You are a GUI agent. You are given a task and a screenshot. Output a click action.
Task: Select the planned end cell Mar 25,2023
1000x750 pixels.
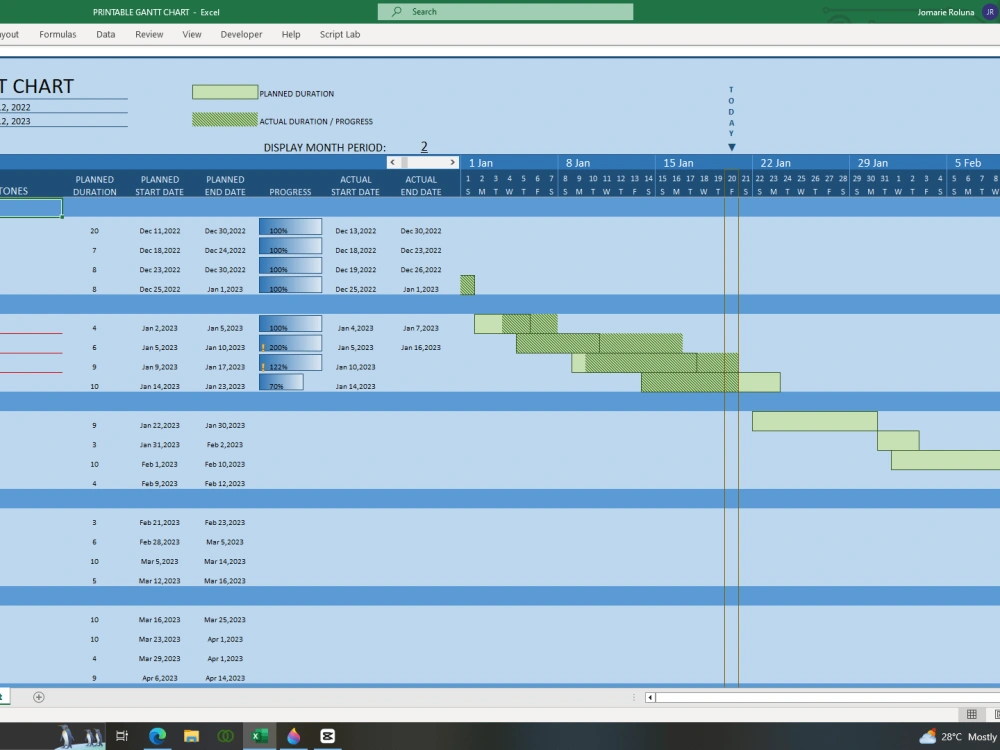pos(225,620)
